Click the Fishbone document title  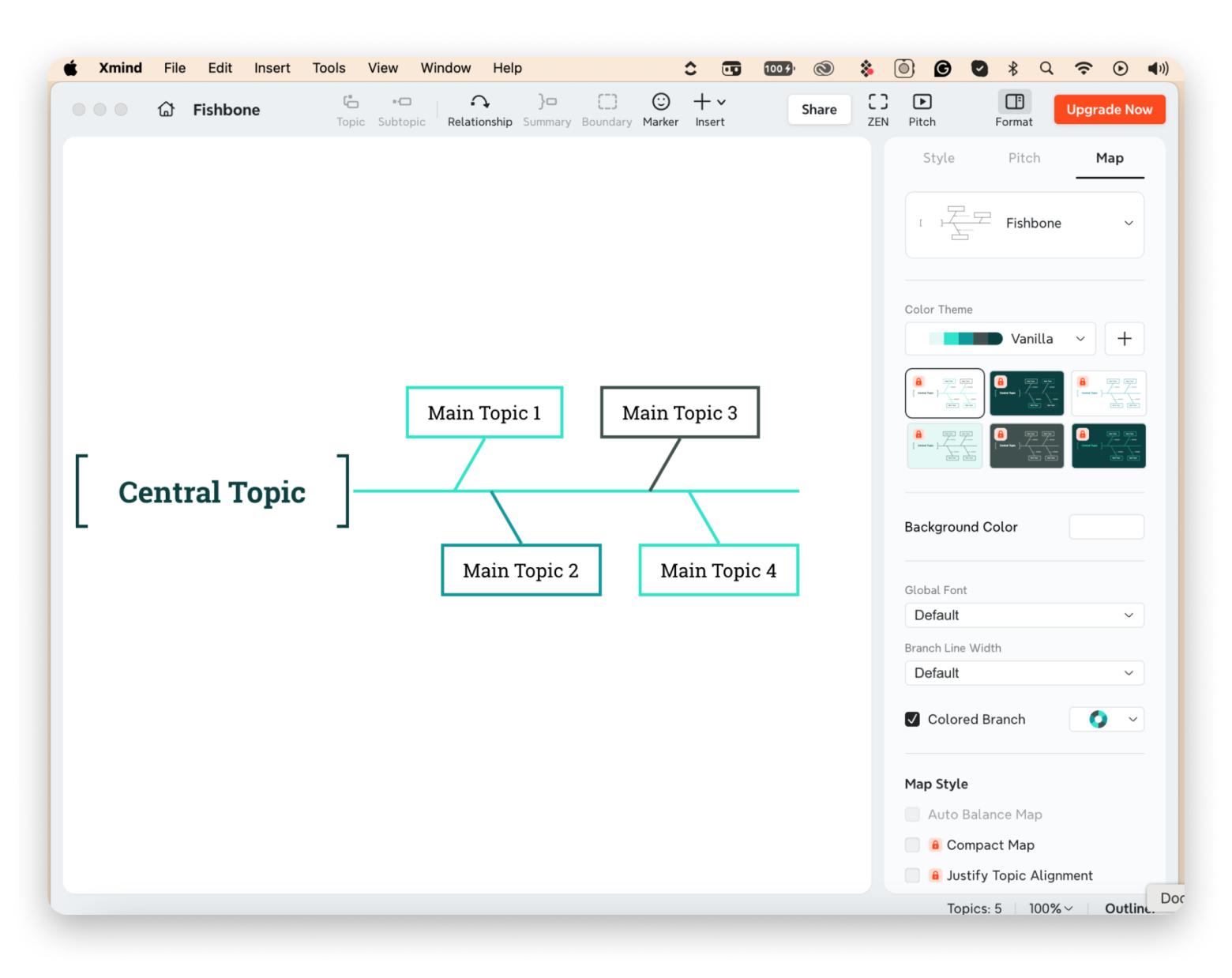(226, 110)
